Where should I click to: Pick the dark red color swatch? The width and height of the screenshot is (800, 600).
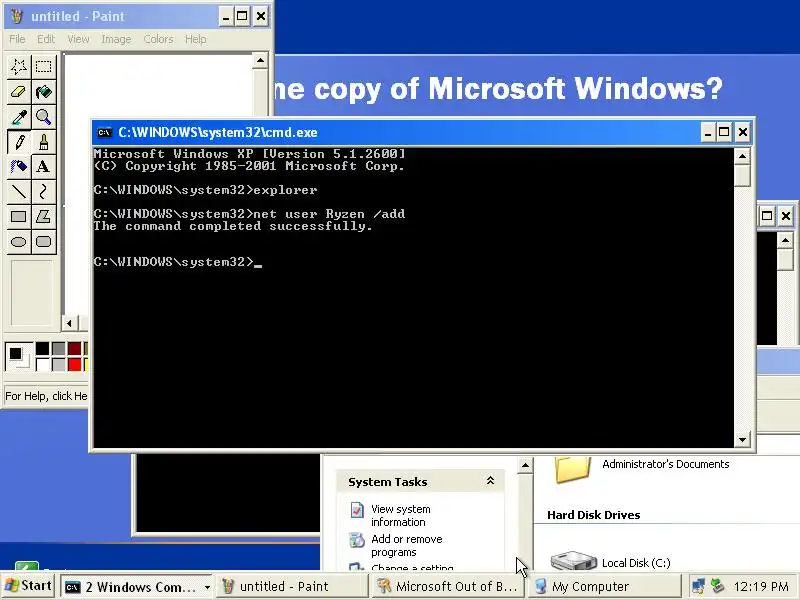point(74,348)
